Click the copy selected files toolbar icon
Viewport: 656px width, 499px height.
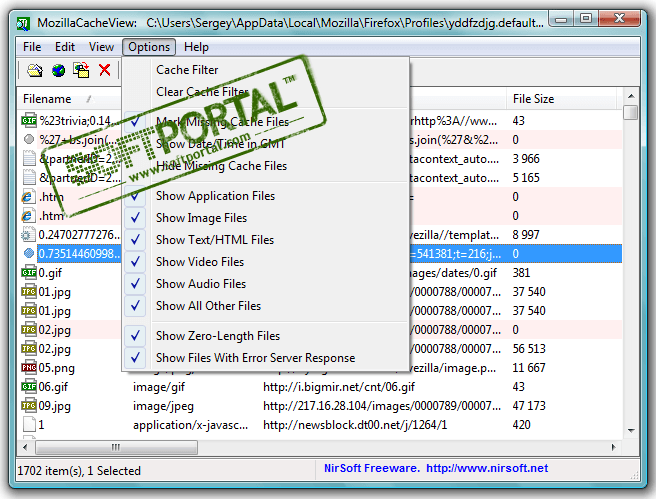coord(81,70)
